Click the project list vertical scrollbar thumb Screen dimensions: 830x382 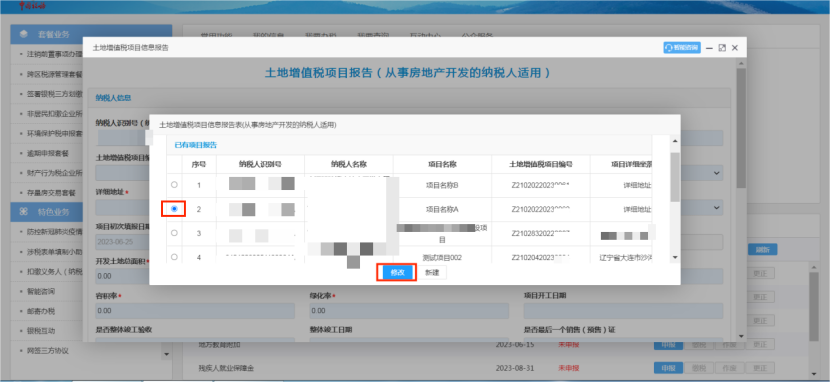(674, 177)
